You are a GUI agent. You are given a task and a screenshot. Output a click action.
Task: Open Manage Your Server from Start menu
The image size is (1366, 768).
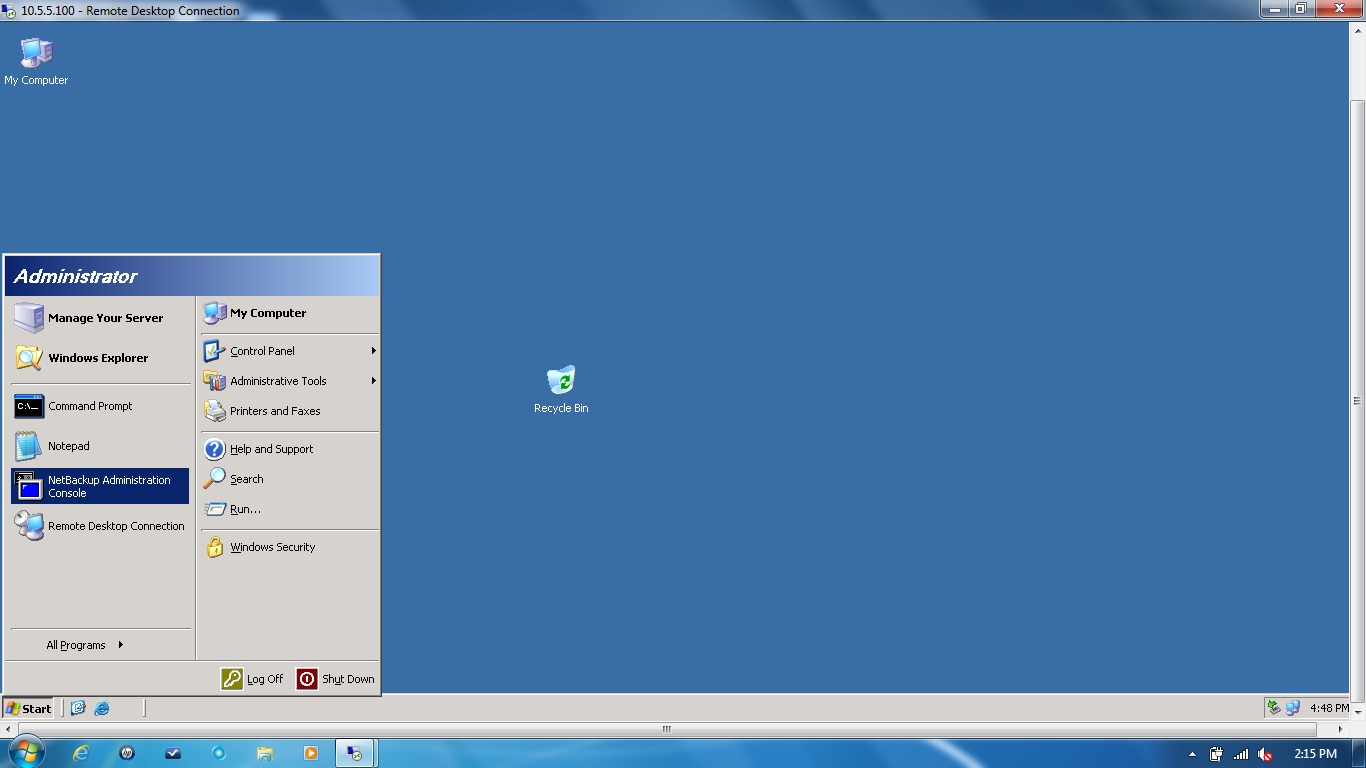point(100,318)
